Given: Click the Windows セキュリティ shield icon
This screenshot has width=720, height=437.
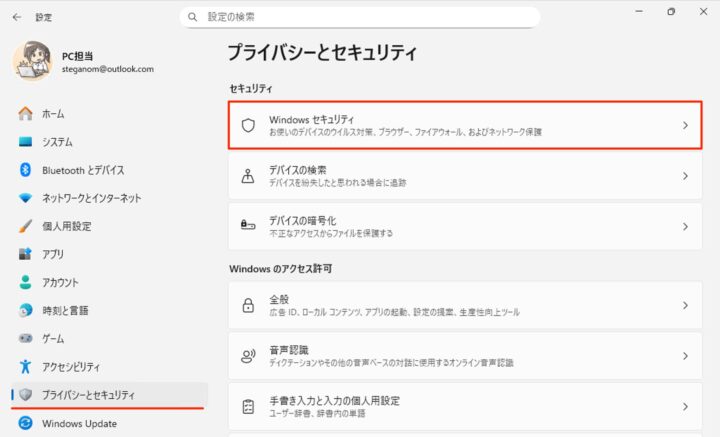Looking at the screenshot, I should pyautogui.click(x=248, y=125).
